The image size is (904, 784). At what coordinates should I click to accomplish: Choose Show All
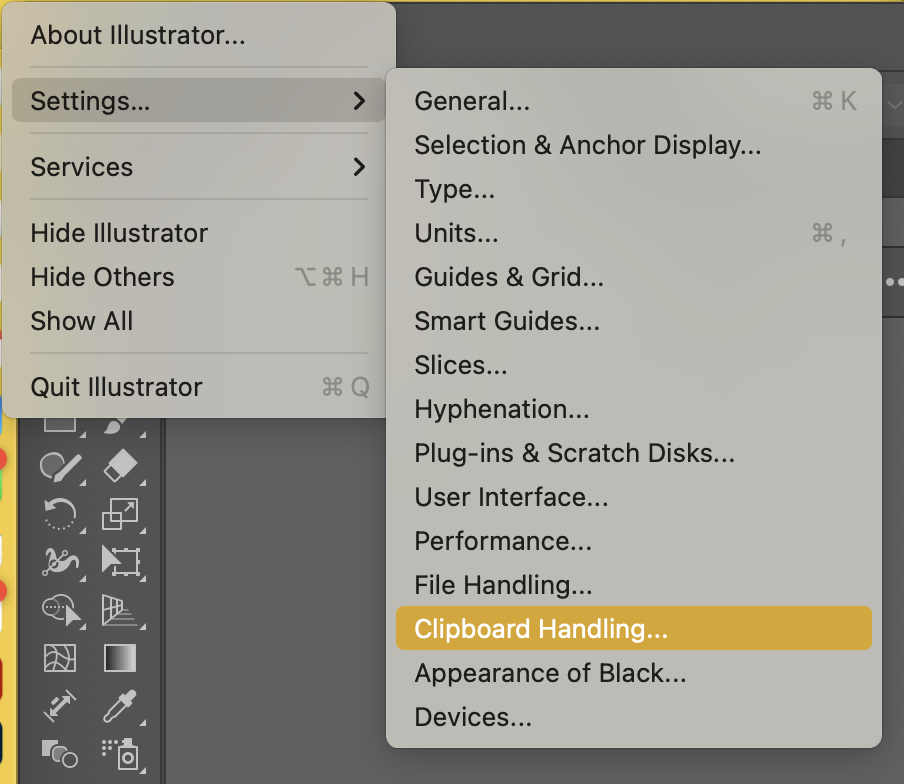[199, 321]
